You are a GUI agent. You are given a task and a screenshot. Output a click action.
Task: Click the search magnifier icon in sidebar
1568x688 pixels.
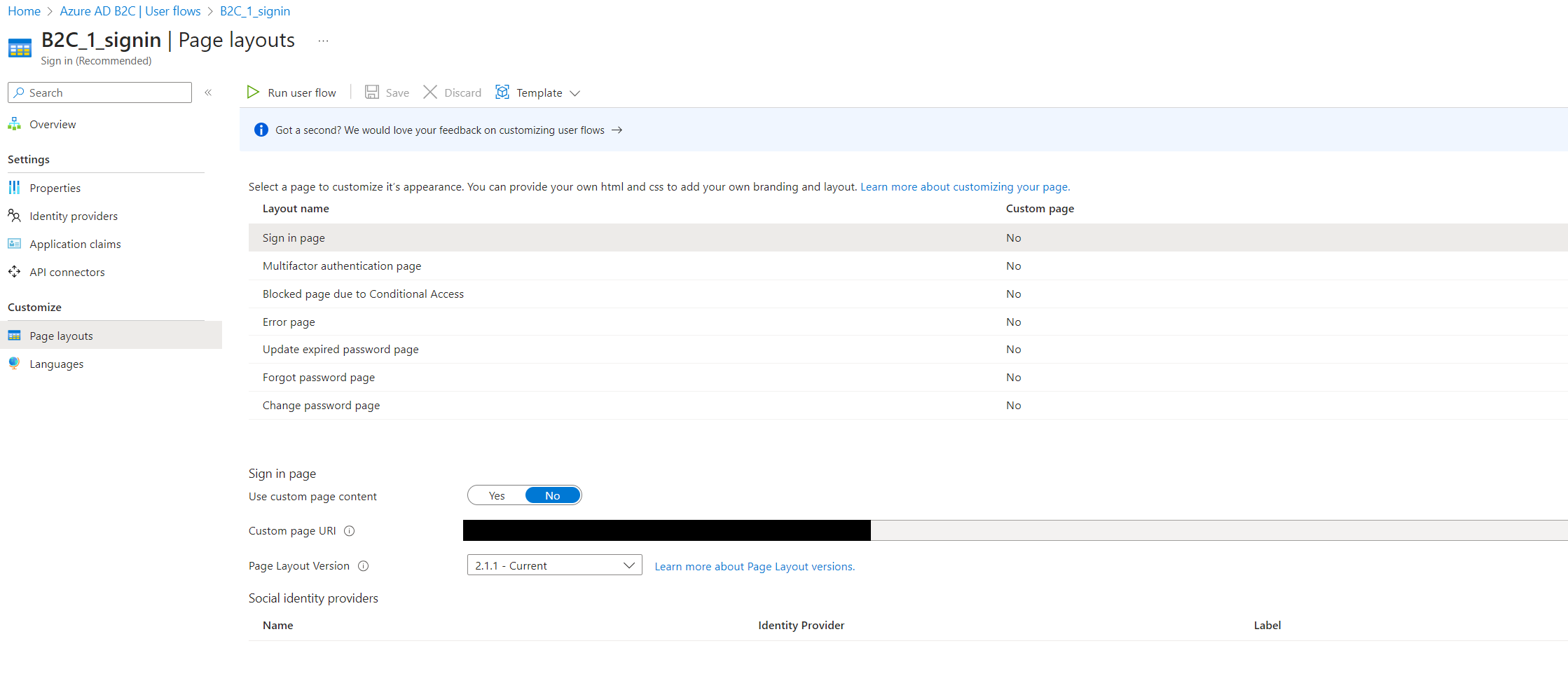19,92
